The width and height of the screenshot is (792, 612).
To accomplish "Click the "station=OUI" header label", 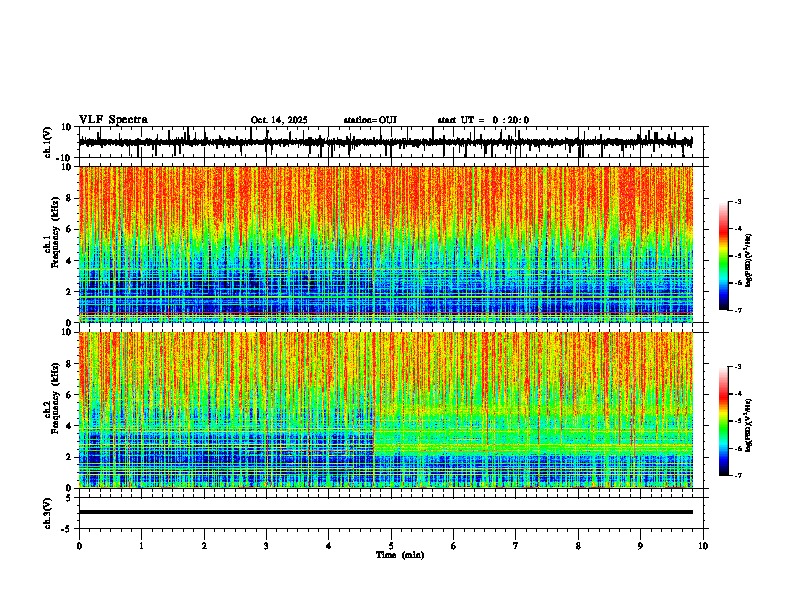I will (370, 120).
